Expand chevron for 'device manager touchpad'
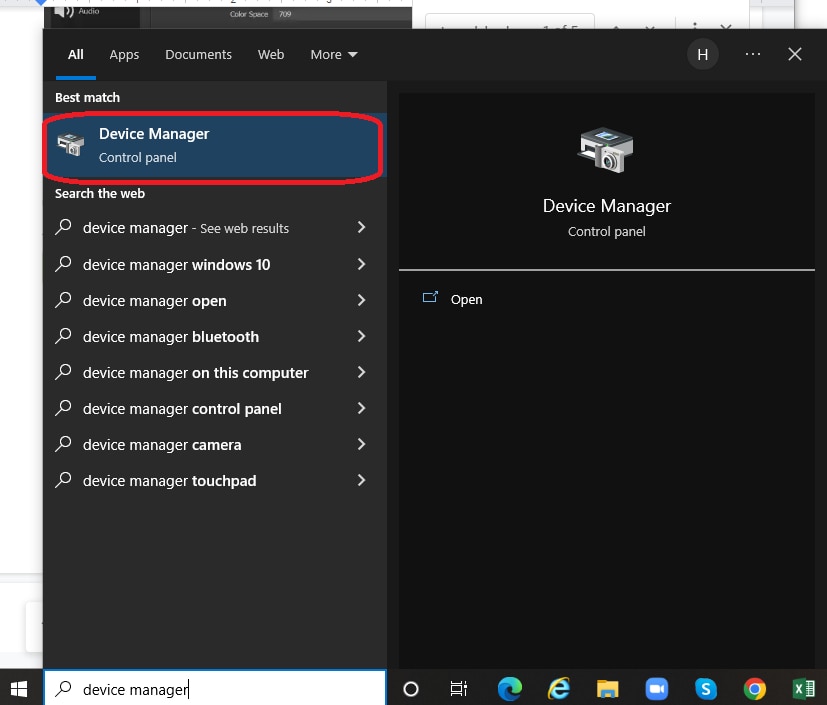Viewport: 827px width, 705px height. pos(361,480)
